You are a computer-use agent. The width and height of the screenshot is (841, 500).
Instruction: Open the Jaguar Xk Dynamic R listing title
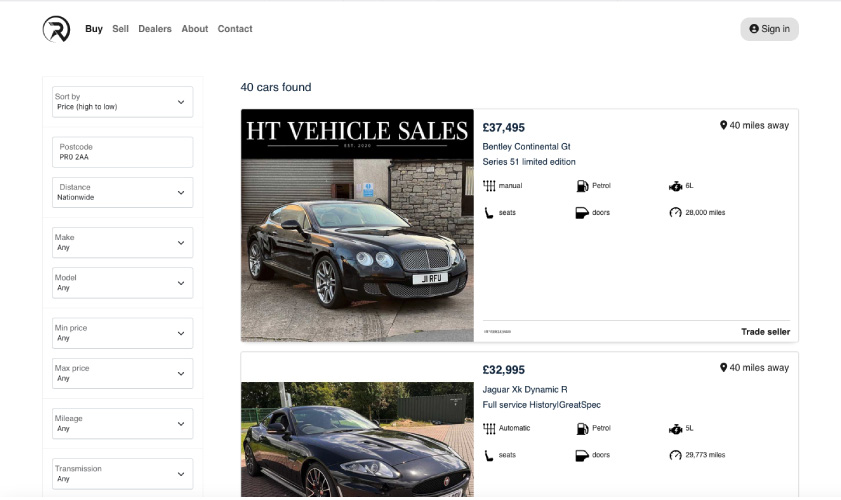coord(525,389)
